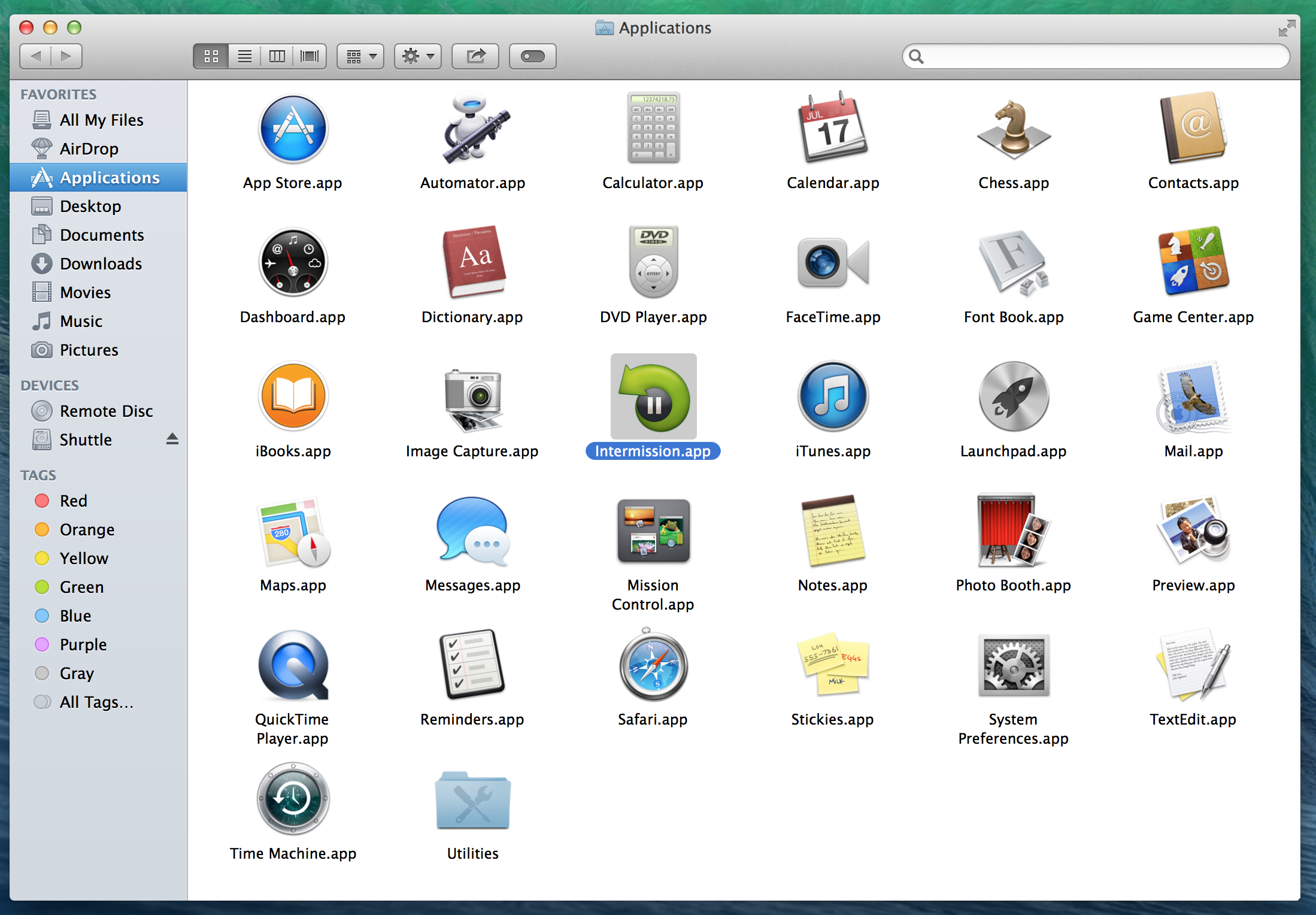The width and height of the screenshot is (1316, 915).
Task: Click the Photo Booth.app curtain icon
Action: (x=1014, y=531)
